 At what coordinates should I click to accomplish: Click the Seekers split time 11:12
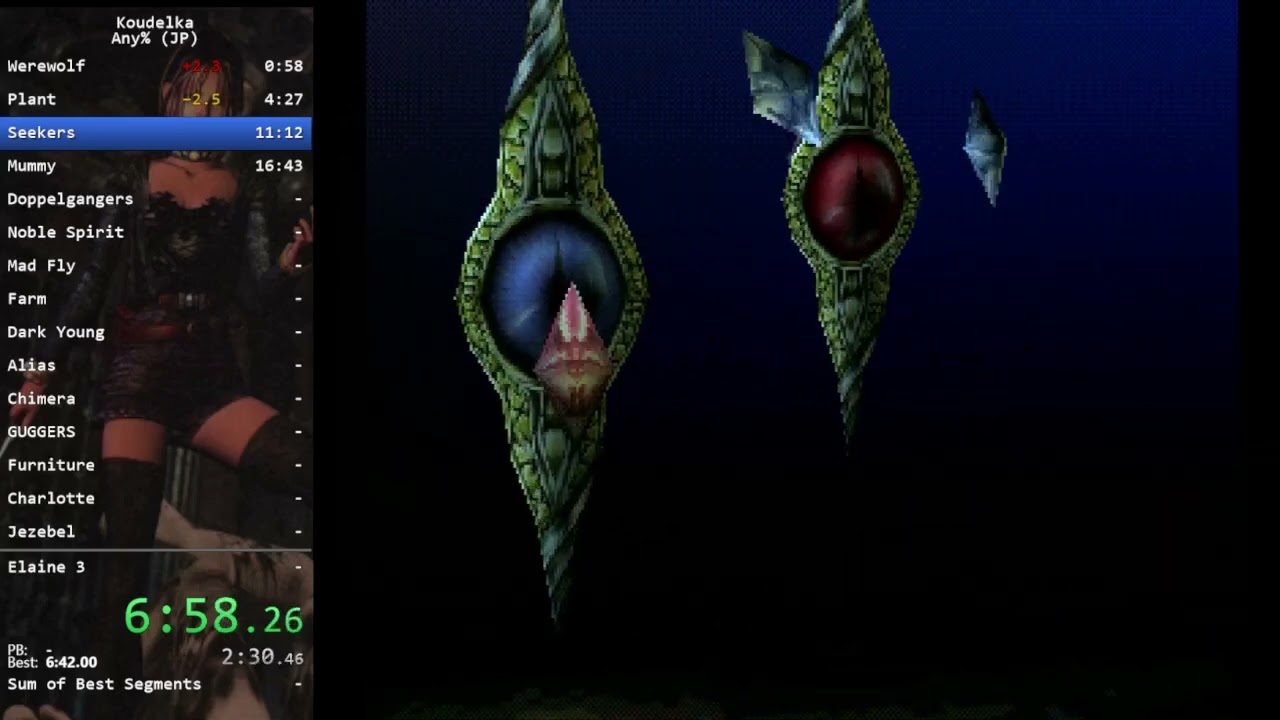(x=278, y=132)
